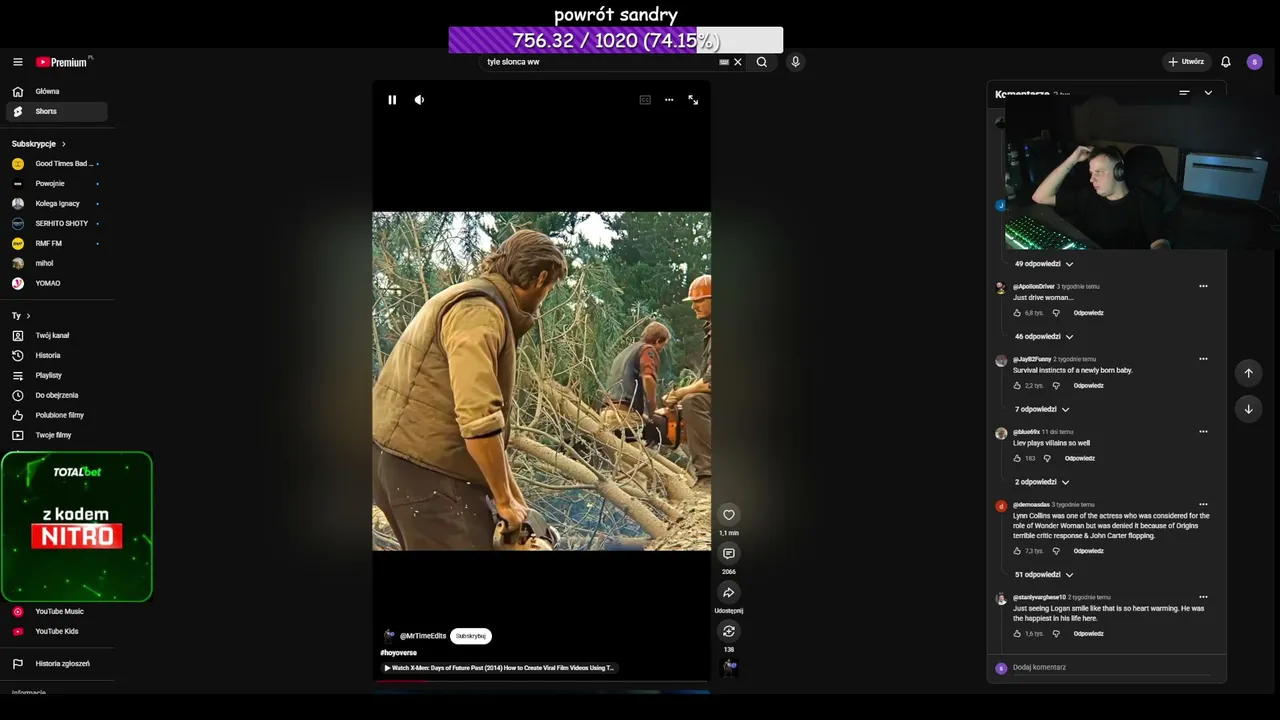Expand the 7 odpowiedzi replies
The width and height of the screenshot is (1280, 720).
point(1042,409)
